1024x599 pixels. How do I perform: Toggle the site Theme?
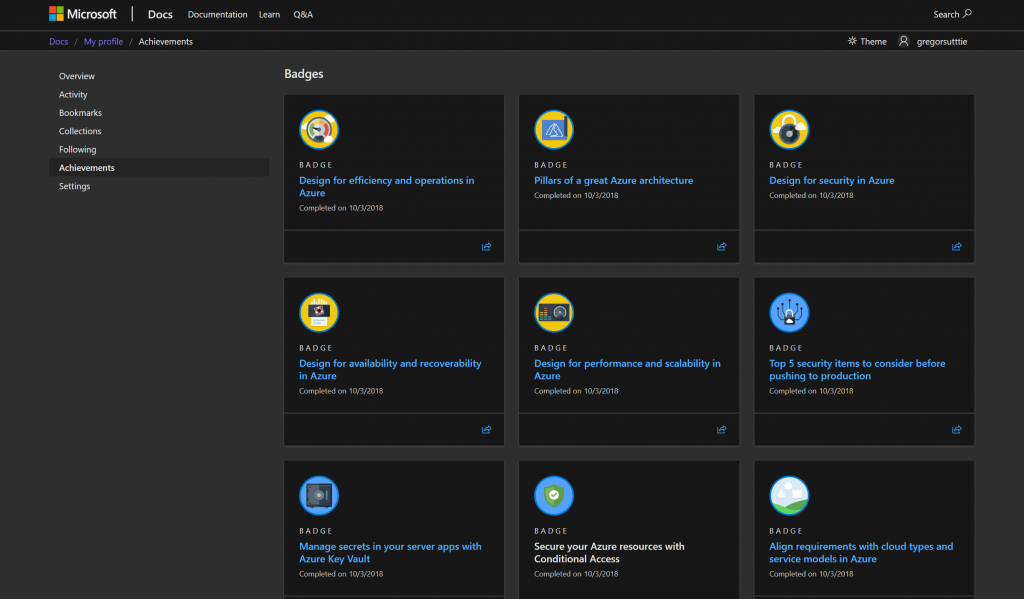click(866, 41)
